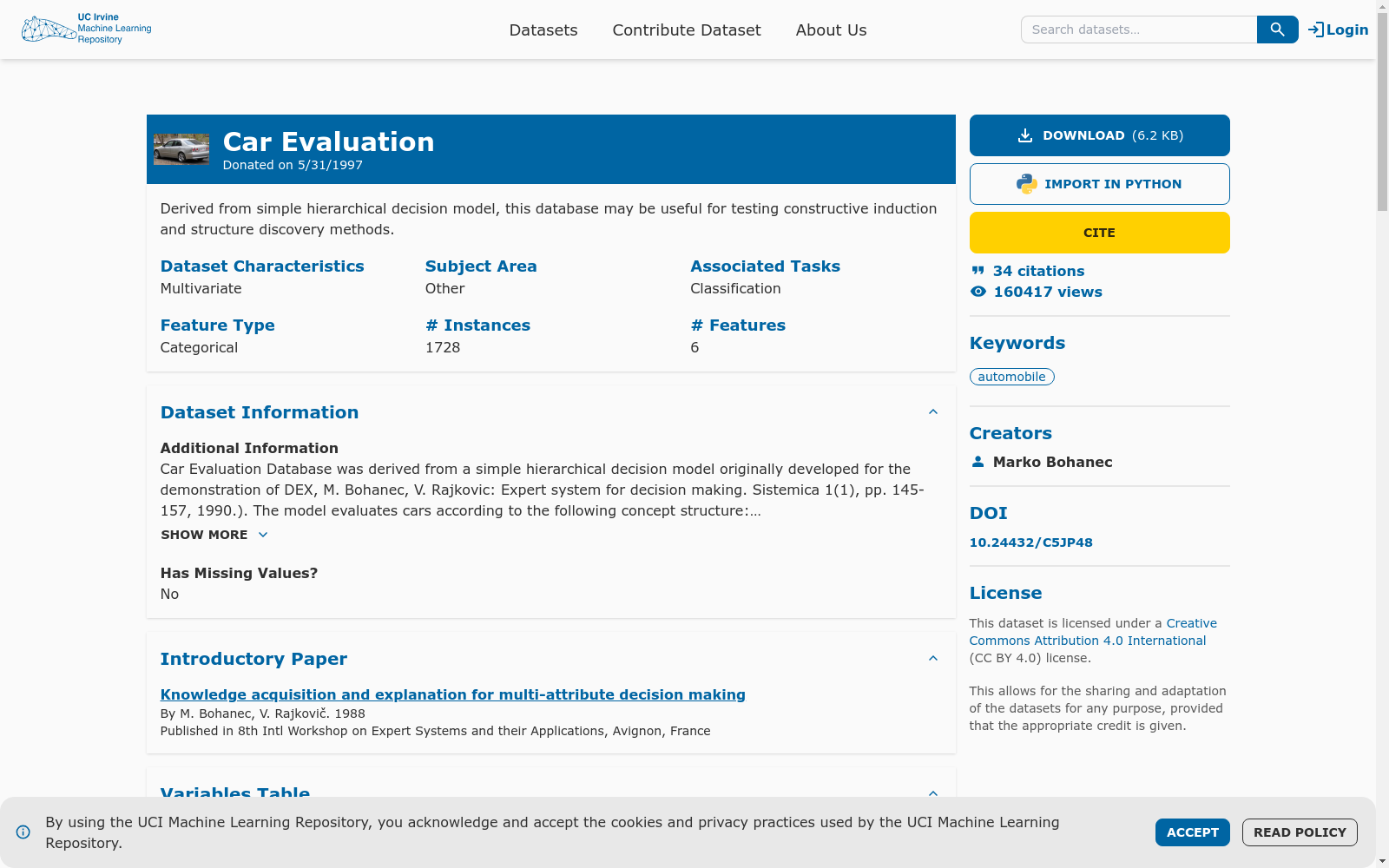Click the License heading
The height and width of the screenshot is (868, 1389).
pyautogui.click(x=1005, y=593)
